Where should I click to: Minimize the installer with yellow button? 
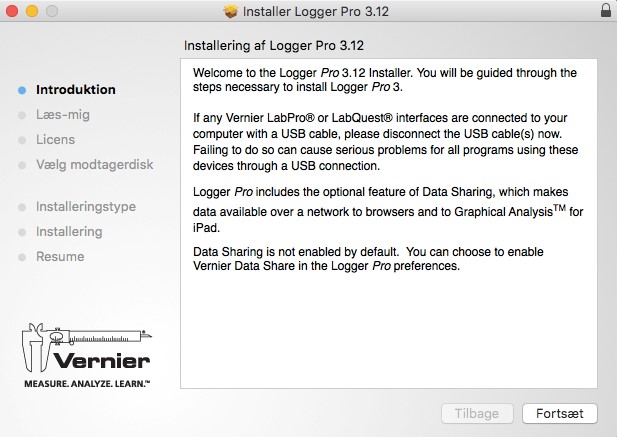pos(32,11)
